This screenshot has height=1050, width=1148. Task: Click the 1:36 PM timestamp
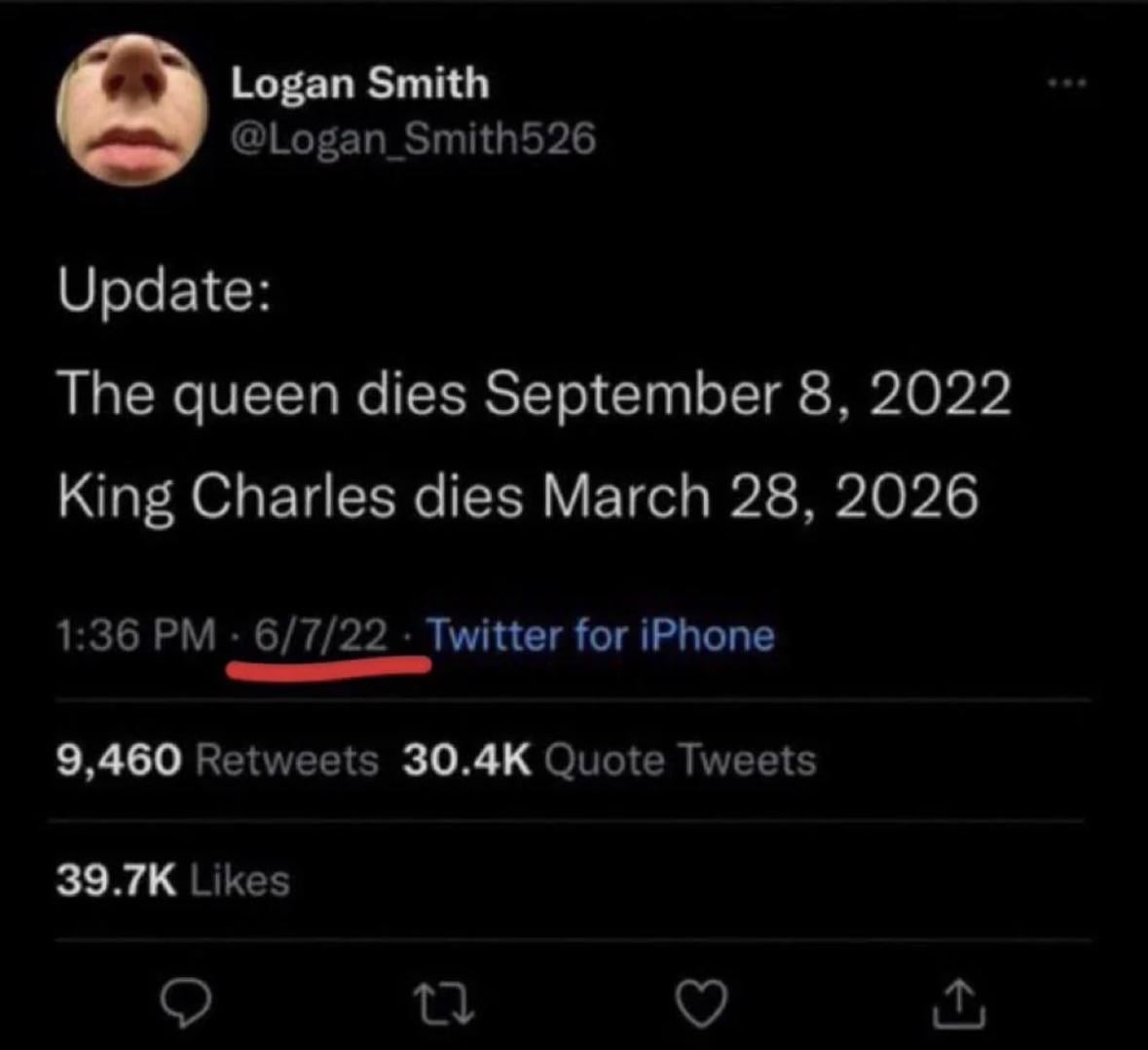(x=136, y=636)
